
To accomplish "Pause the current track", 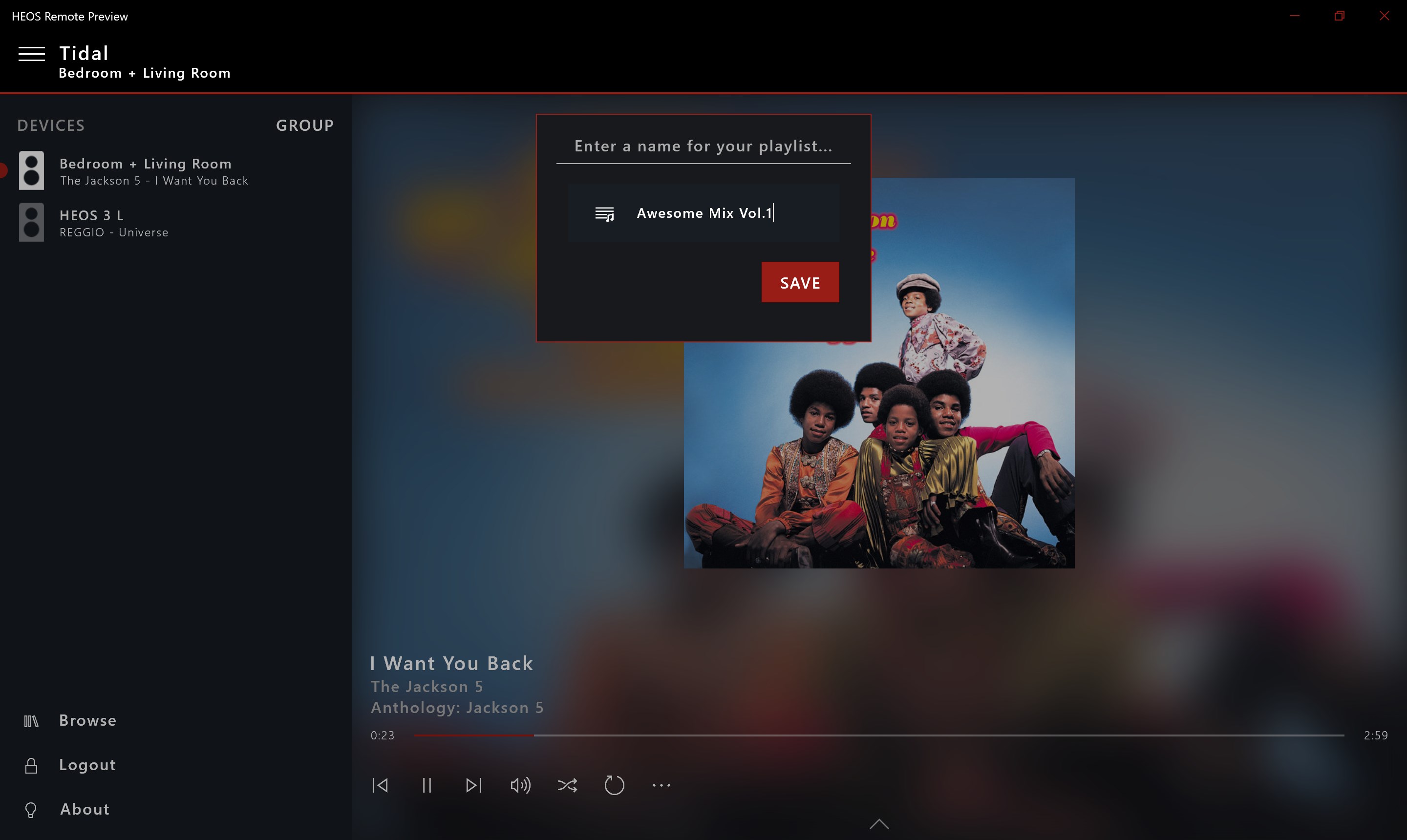I will click(x=427, y=785).
